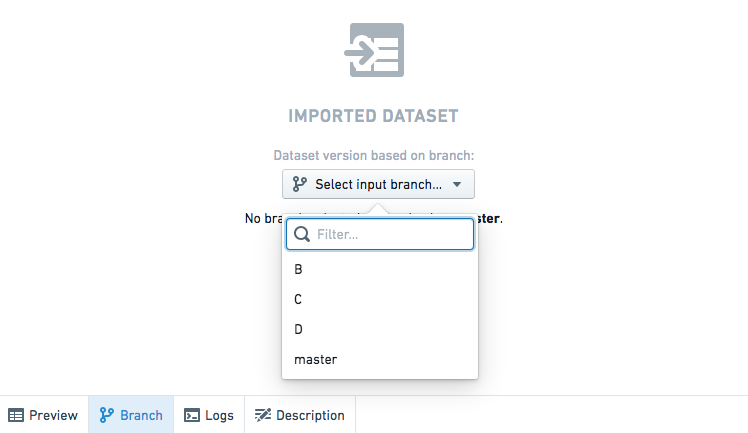This screenshot has height=433, width=748.
Task: Click the pencil icon on the Description tab
Action: coord(262,415)
